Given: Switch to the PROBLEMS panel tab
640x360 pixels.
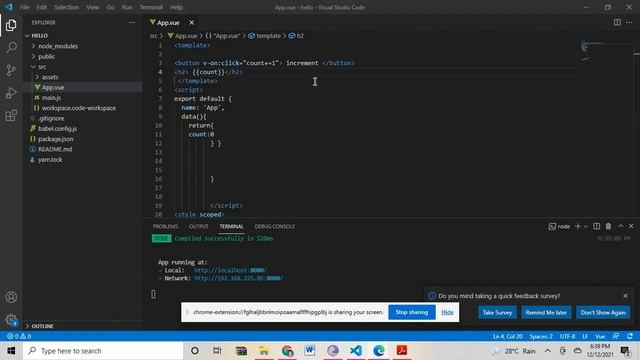Looking at the screenshot, I should pos(165,226).
